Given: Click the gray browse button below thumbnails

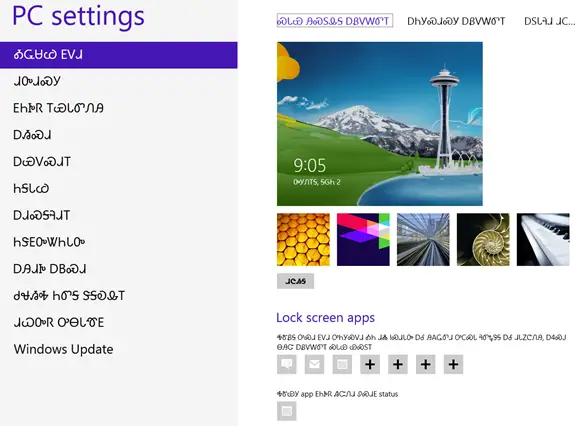Looking at the screenshot, I should point(295,281).
